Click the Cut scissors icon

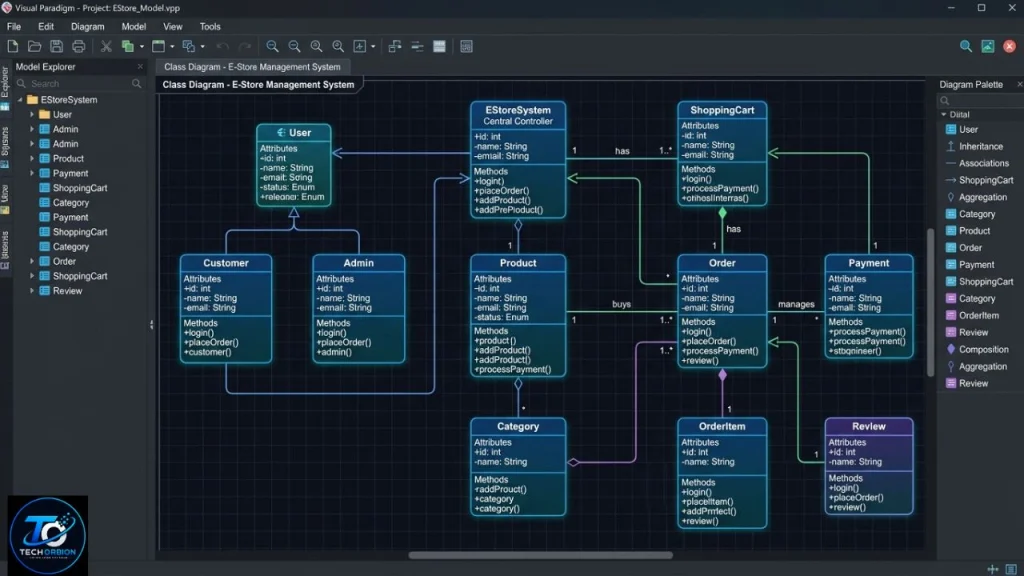pos(106,46)
